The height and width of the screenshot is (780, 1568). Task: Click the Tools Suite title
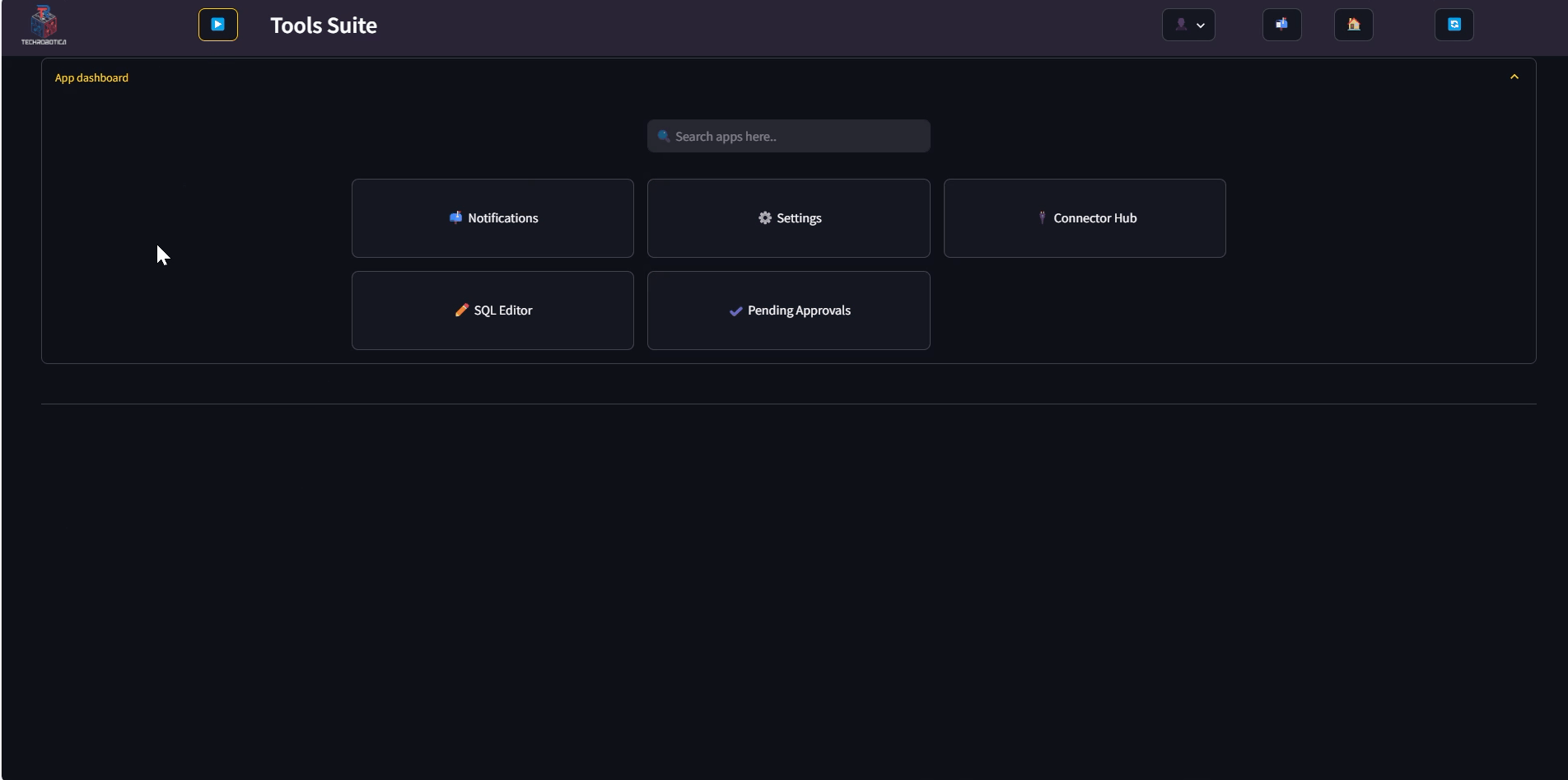pos(324,26)
